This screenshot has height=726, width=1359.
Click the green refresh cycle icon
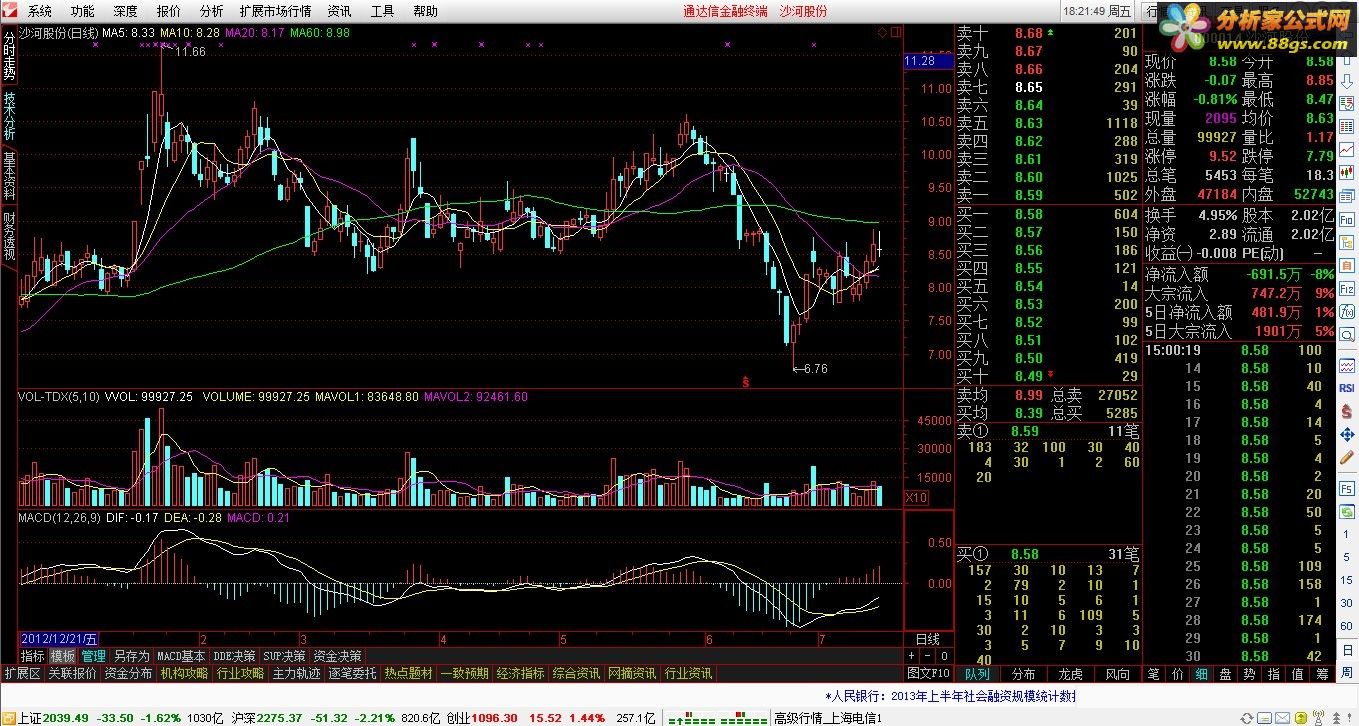1347,511
